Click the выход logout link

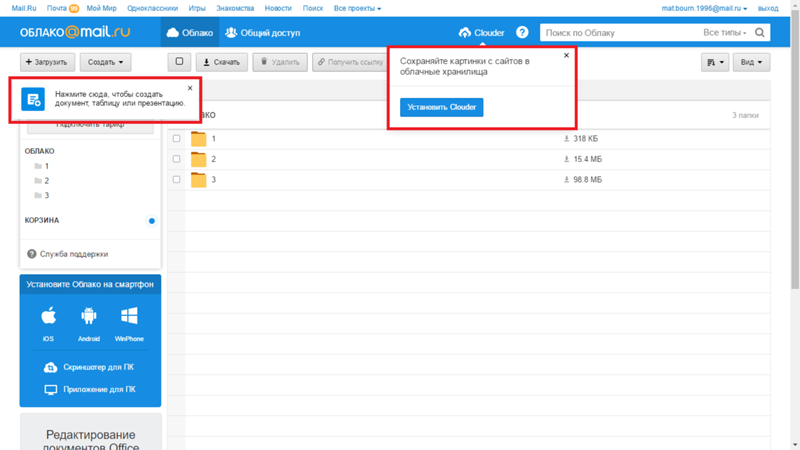[x=768, y=8]
